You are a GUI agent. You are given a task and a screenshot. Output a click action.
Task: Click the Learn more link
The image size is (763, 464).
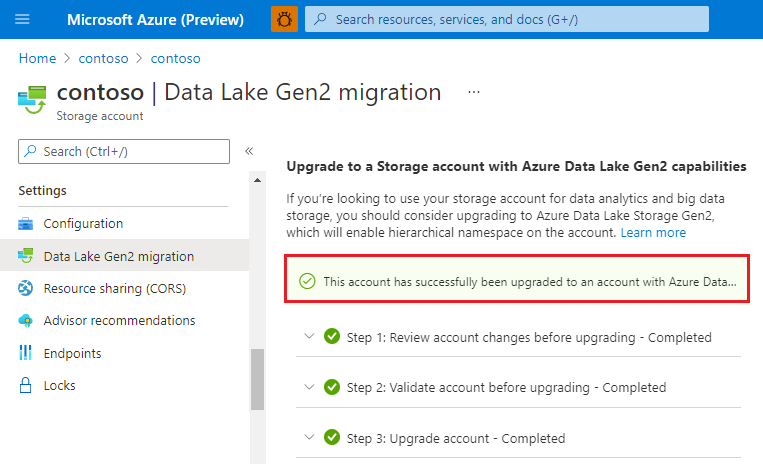pos(653,232)
